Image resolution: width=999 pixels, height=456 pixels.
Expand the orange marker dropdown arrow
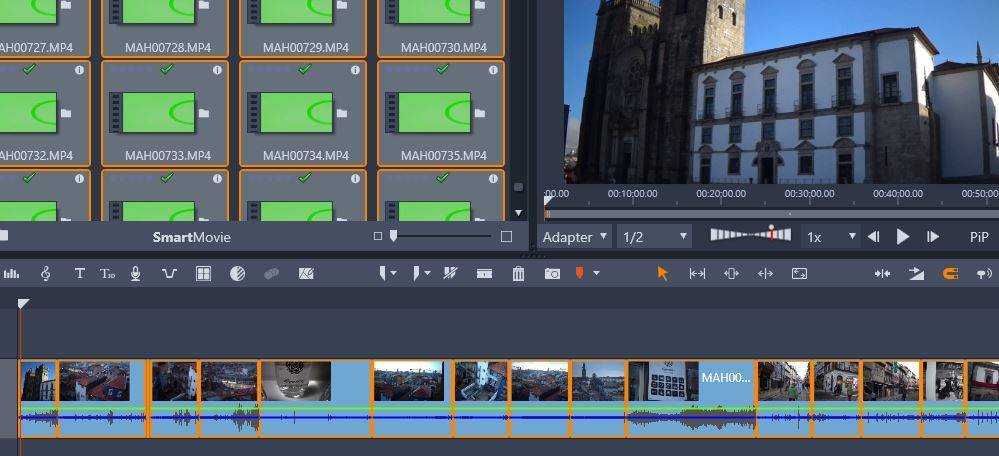(597, 273)
